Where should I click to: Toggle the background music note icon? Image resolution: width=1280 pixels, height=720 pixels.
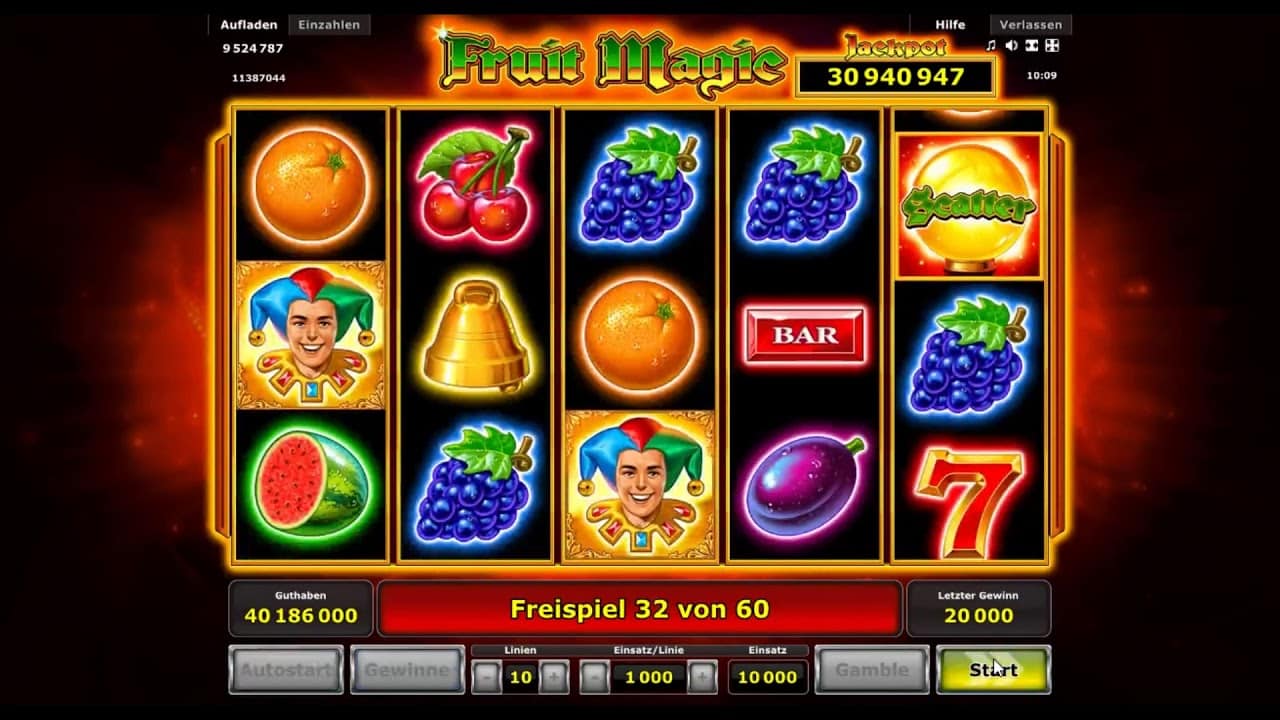point(991,46)
